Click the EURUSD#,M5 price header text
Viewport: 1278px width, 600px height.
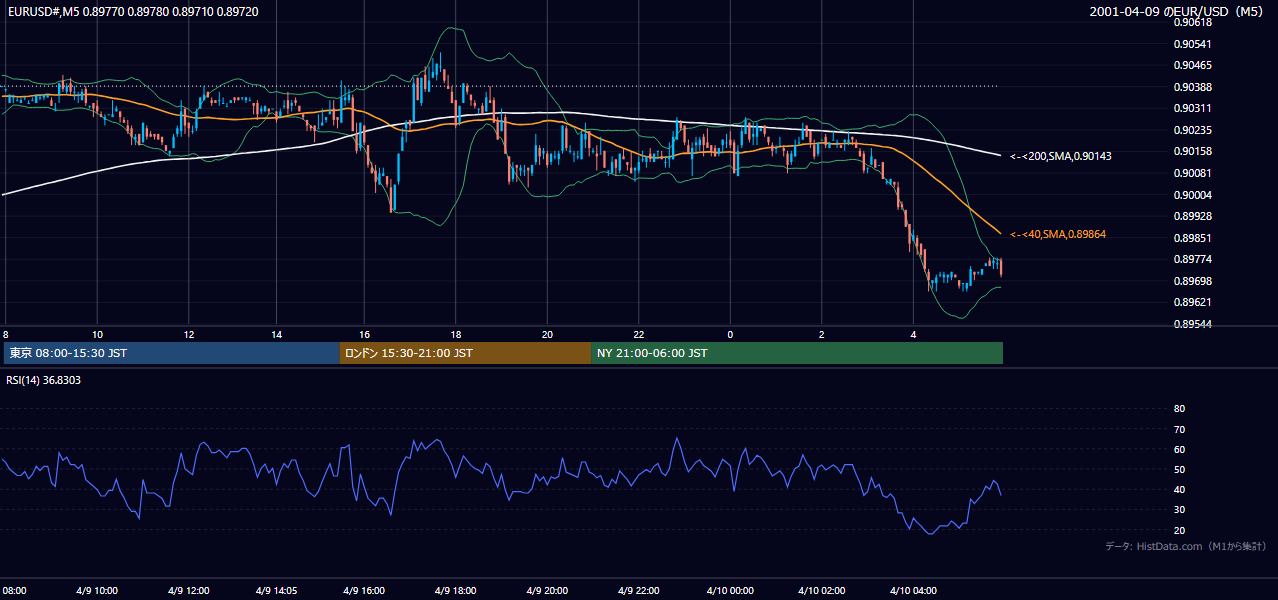click(x=131, y=11)
